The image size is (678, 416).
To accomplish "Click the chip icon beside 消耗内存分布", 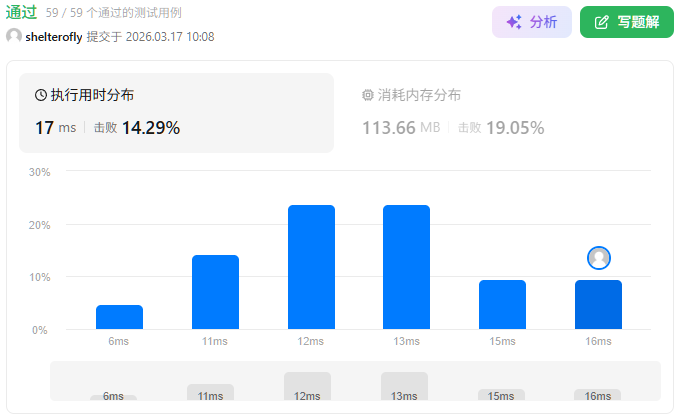I will coord(368,95).
